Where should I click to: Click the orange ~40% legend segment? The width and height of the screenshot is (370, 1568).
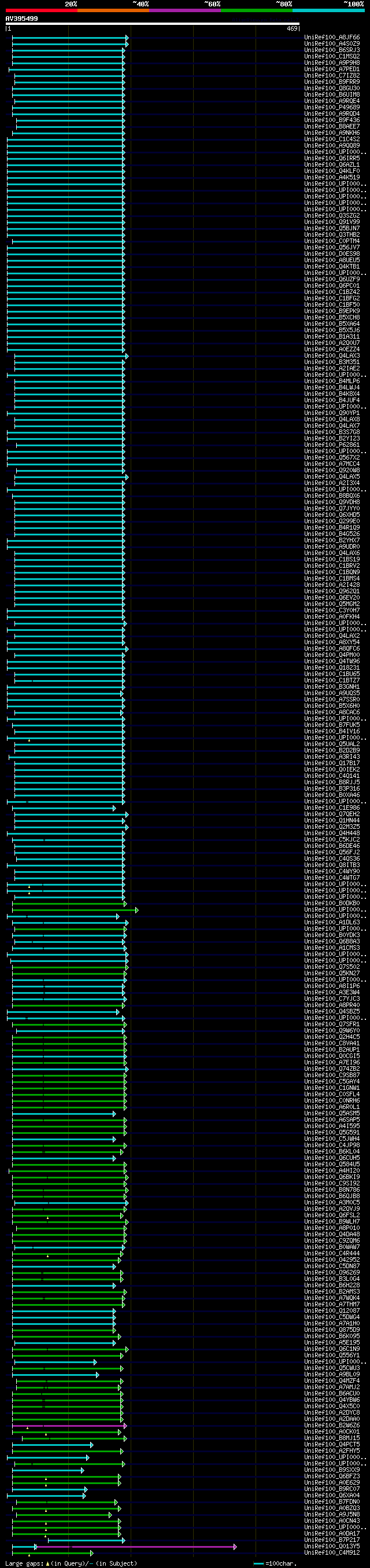[x=113, y=10]
